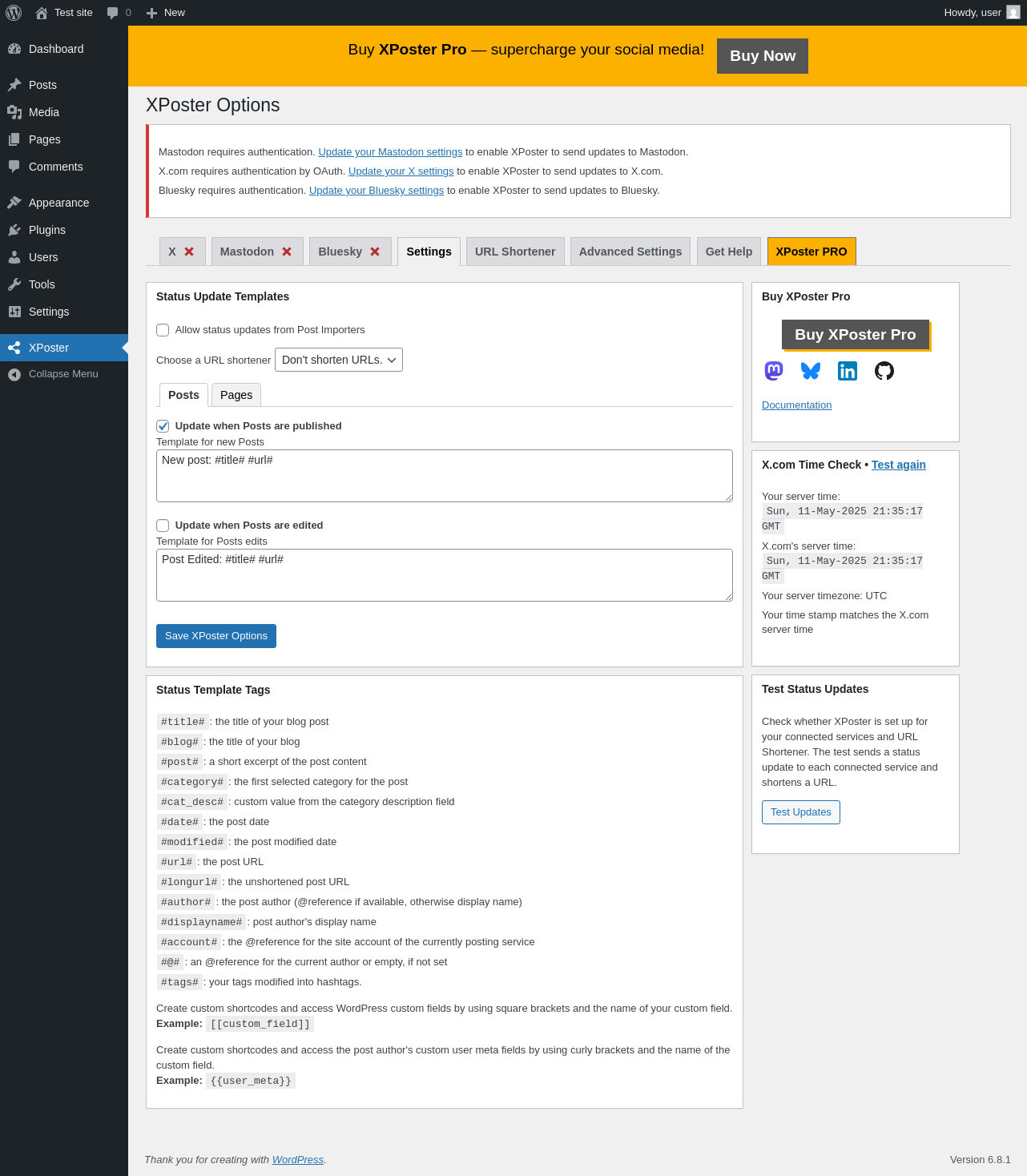Click the #longurl# template tag
1027x1176 pixels.
point(189,882)
